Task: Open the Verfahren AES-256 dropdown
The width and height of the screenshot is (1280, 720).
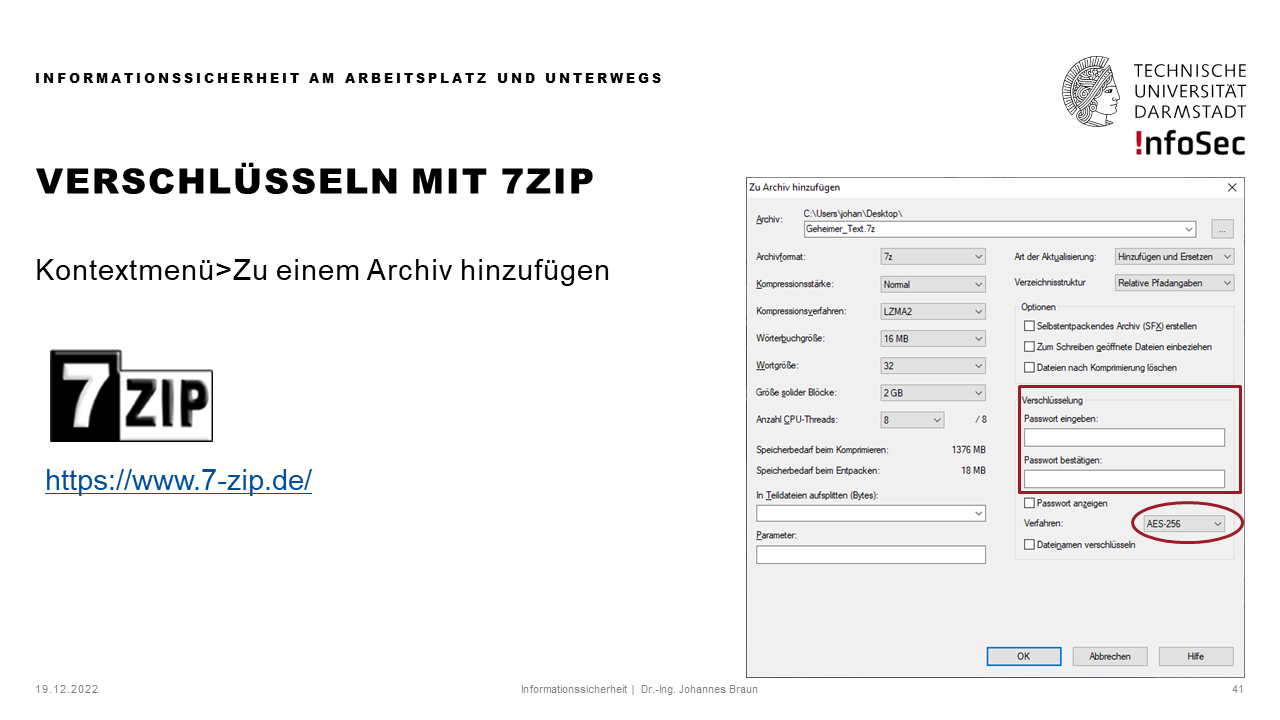Action: [1184, 524]
